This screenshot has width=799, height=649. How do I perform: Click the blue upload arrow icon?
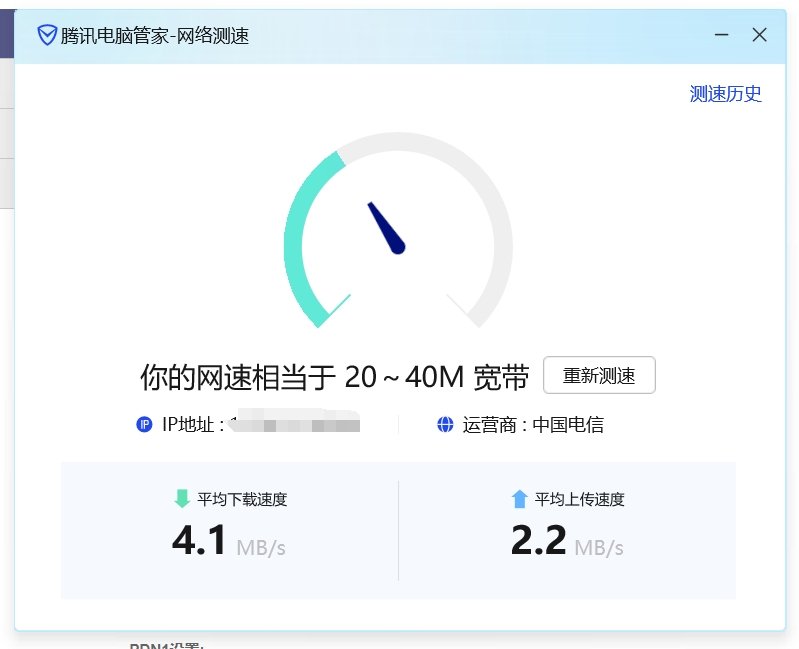(x=519, y=499)
